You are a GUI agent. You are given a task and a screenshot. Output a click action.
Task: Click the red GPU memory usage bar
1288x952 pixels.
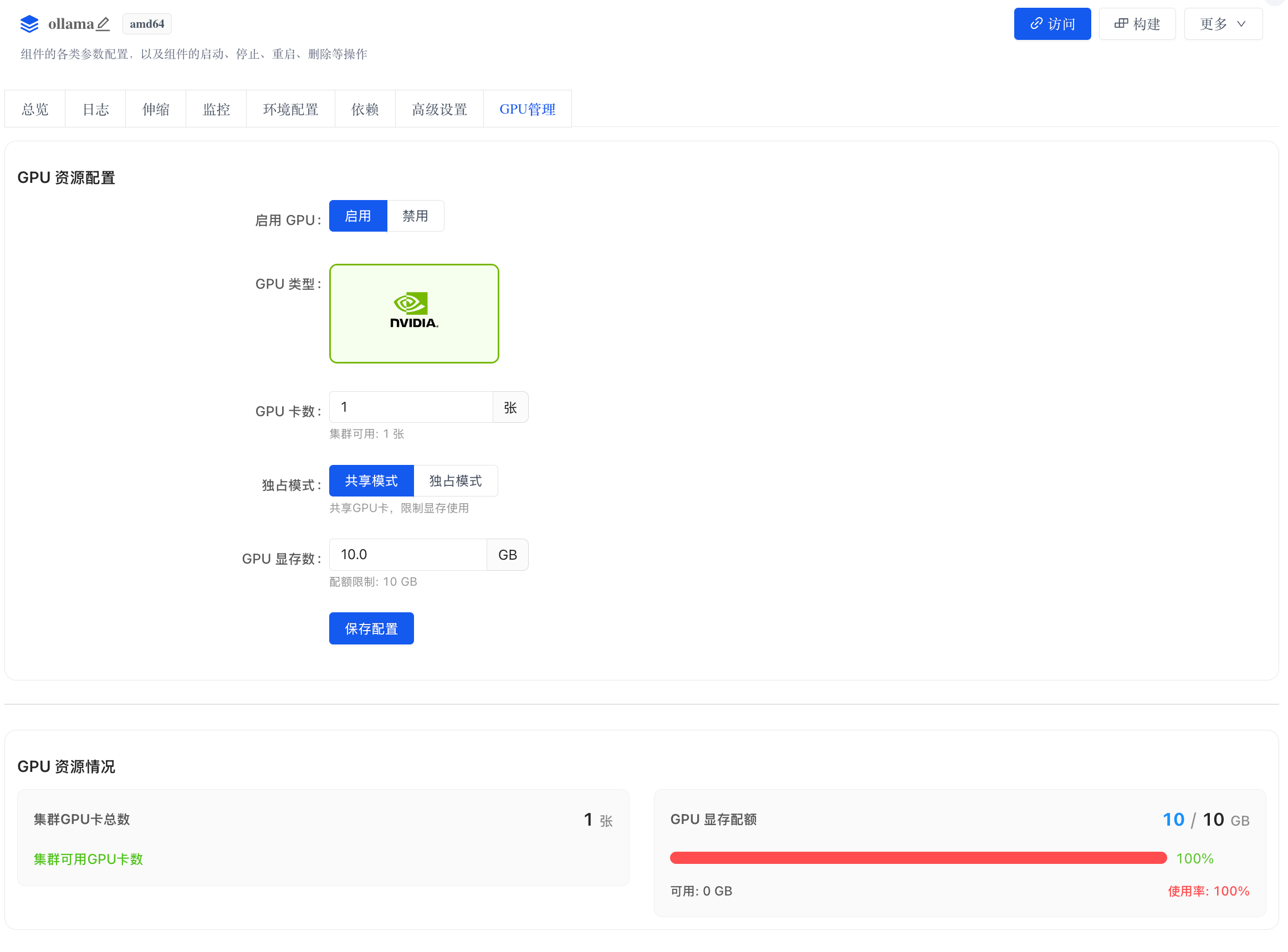pos(918,858)
